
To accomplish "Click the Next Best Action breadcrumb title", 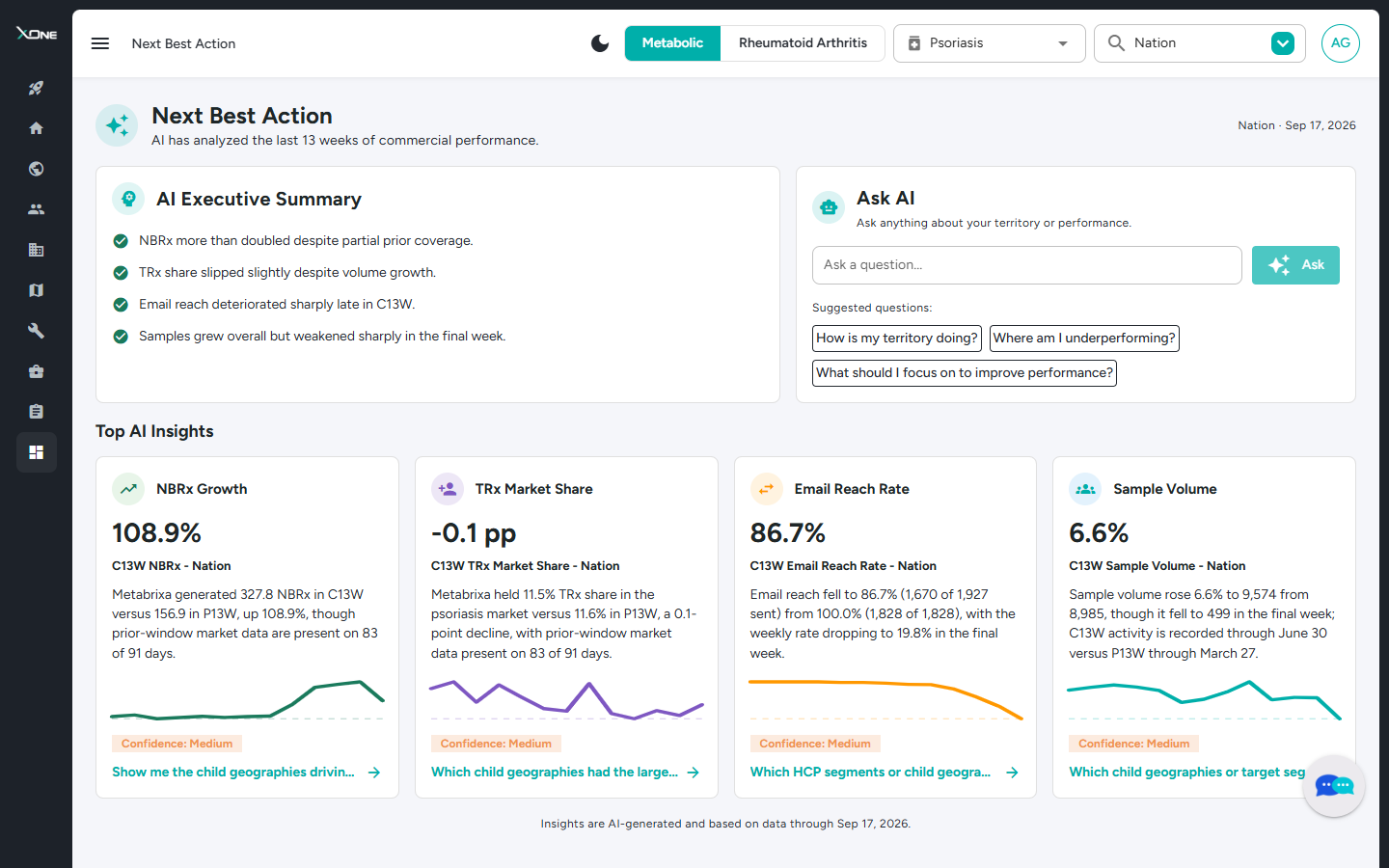I will point(183,43).
